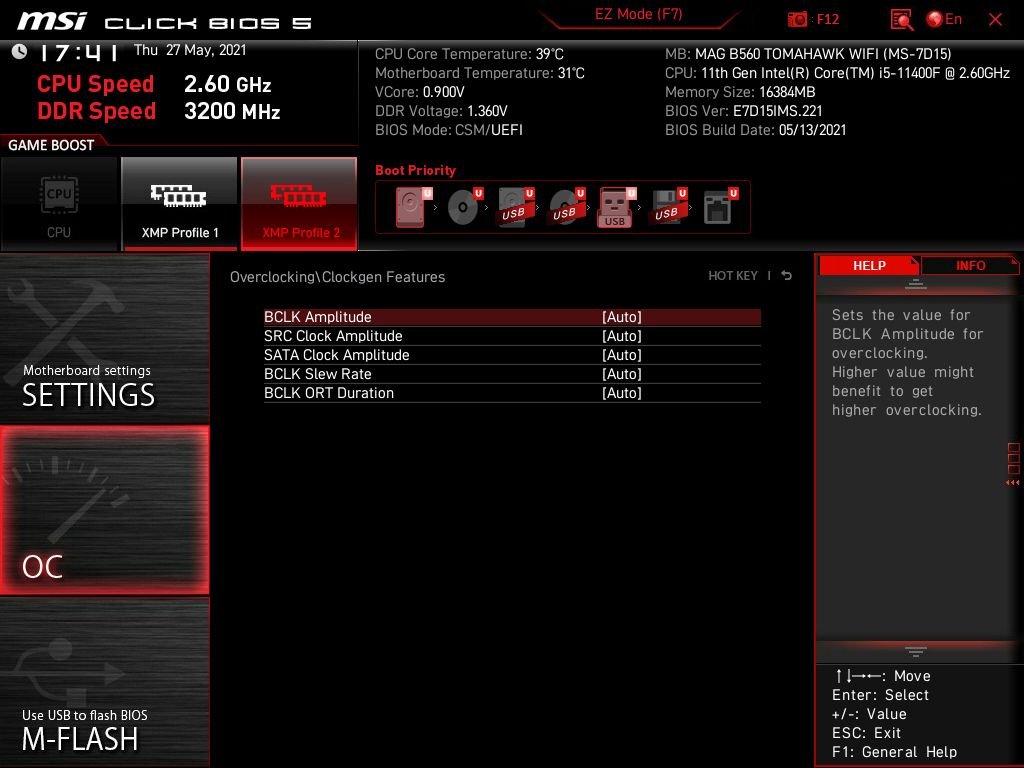Viewport: 1024px width, 768px height.
Task: Open the BCLK ORT Duration [Auto] dropdown
Action: [x=622, y=392]
